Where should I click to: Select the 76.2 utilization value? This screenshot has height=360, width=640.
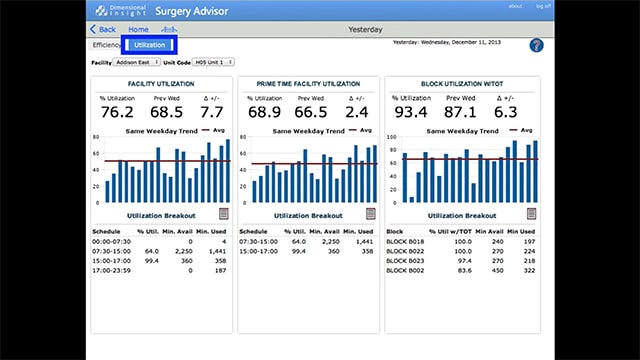[117, 112]
